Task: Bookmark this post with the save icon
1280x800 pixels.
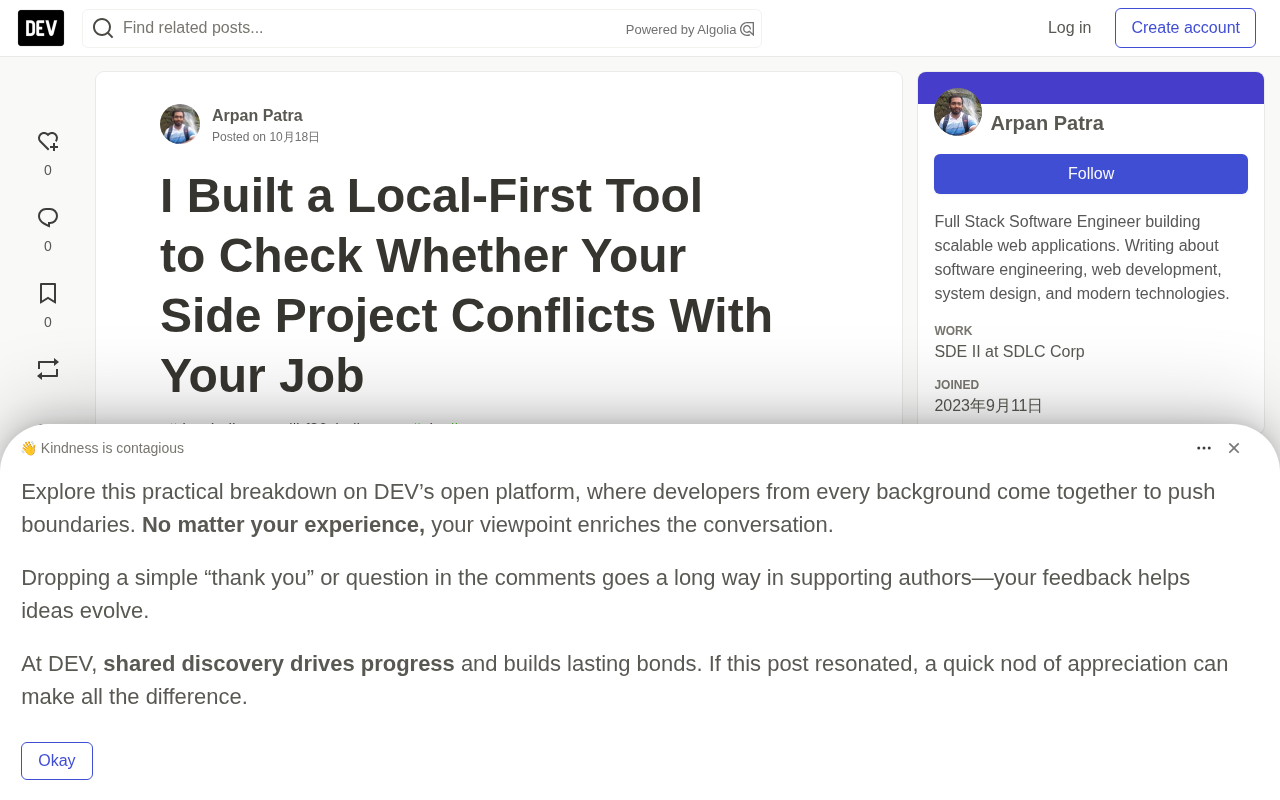Action: click(48, 294)
